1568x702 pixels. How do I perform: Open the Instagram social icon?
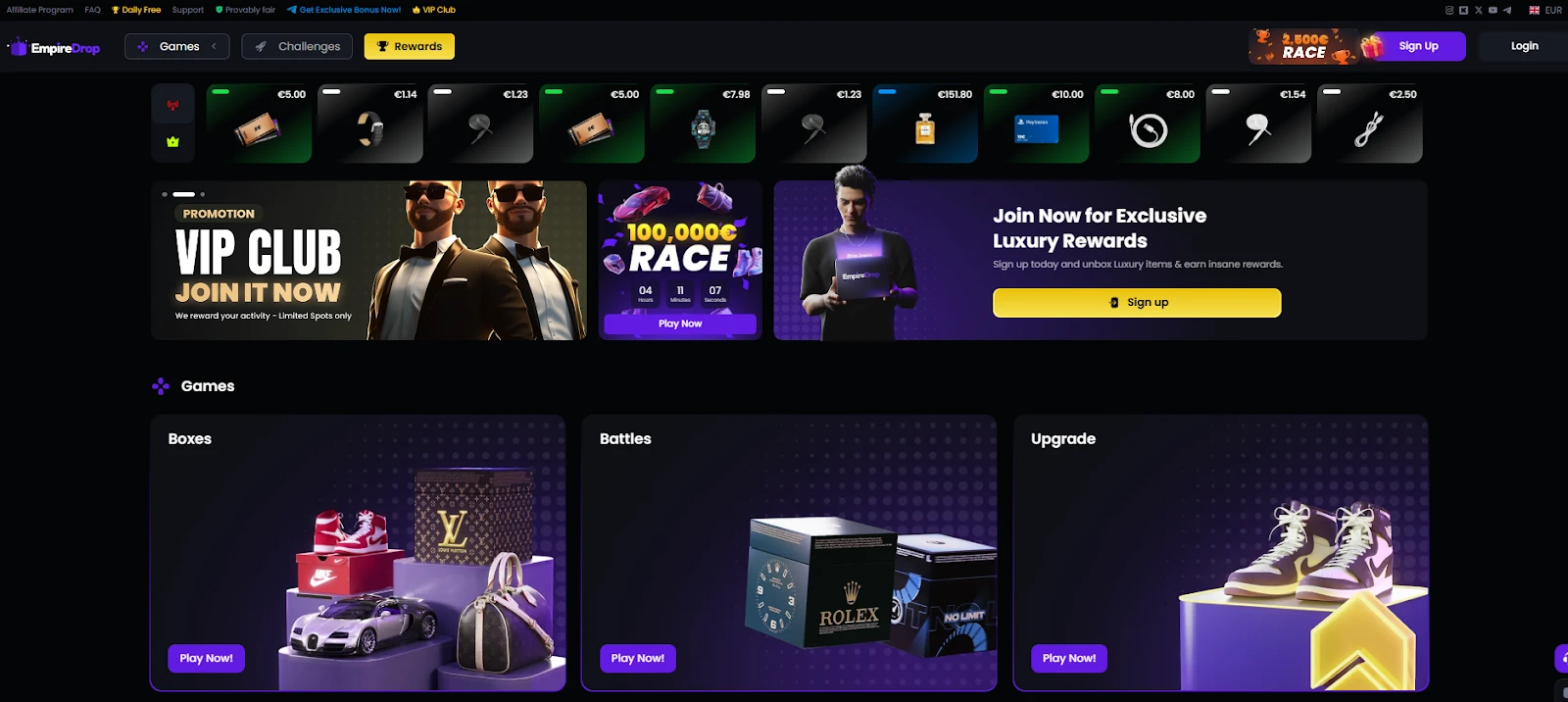click(x=1449, y=10)
